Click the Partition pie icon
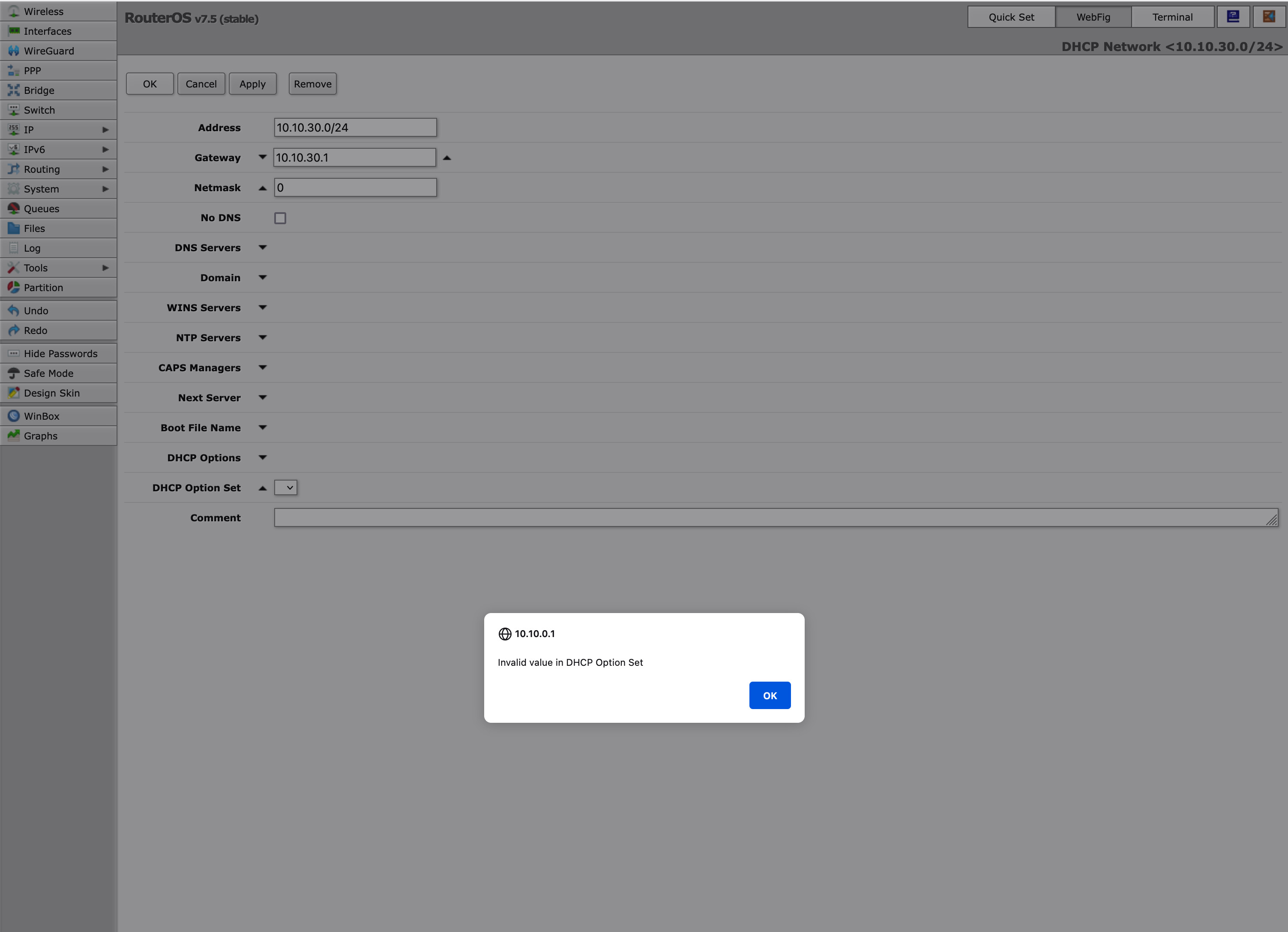 [x=14, y=288]
